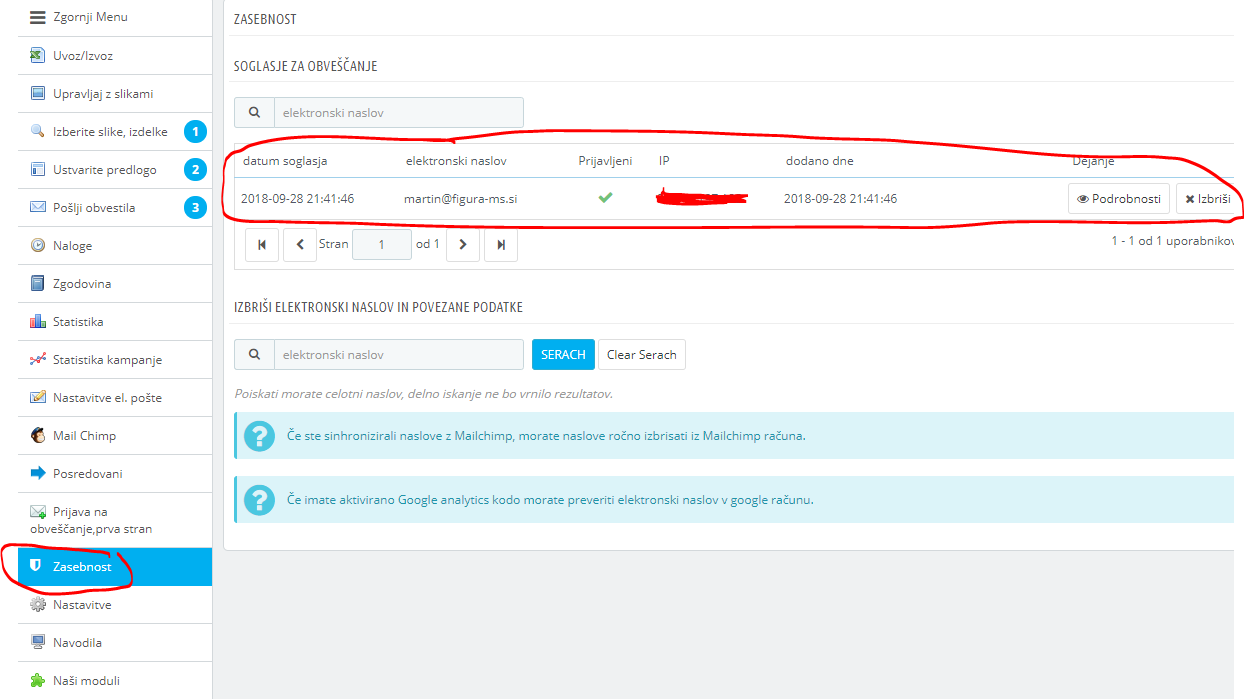The width and height of the screenshot is (1244, 699).
Task: Click the question mark icon in the Google analytics notice
Action: coord(260,500)
